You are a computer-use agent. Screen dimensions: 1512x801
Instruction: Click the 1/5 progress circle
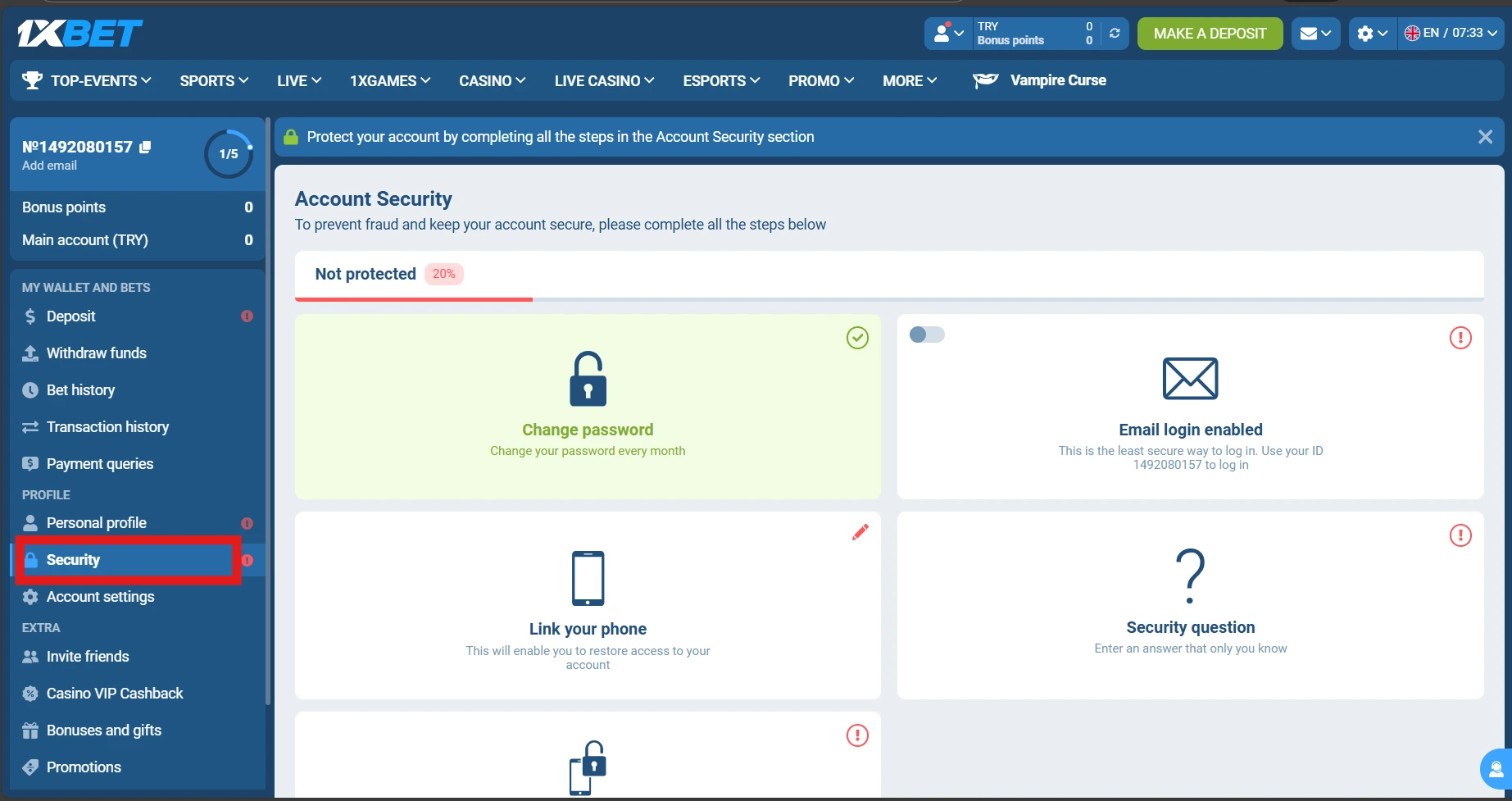coord(228,153)
